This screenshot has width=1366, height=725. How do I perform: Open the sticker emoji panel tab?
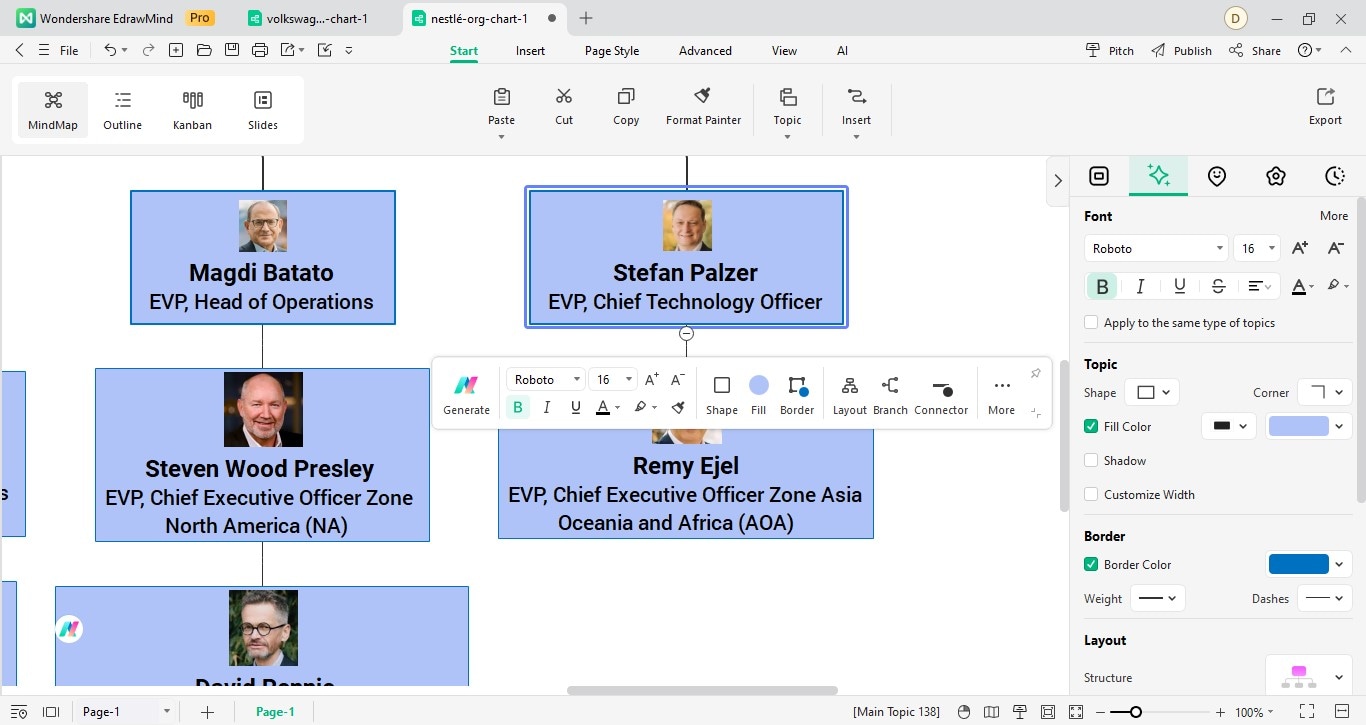1217,176
